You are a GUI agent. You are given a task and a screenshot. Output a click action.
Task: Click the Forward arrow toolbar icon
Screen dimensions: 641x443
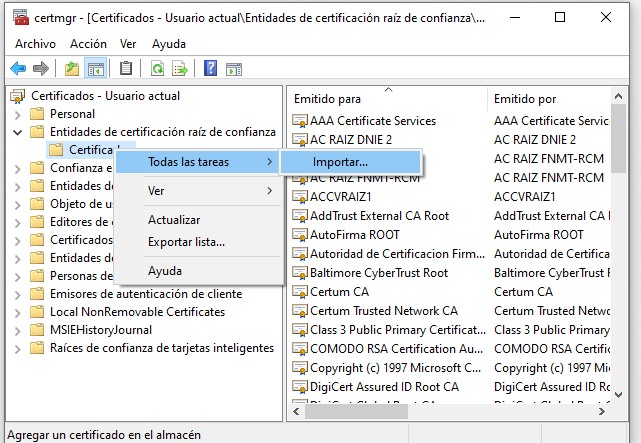coord(40,68)
